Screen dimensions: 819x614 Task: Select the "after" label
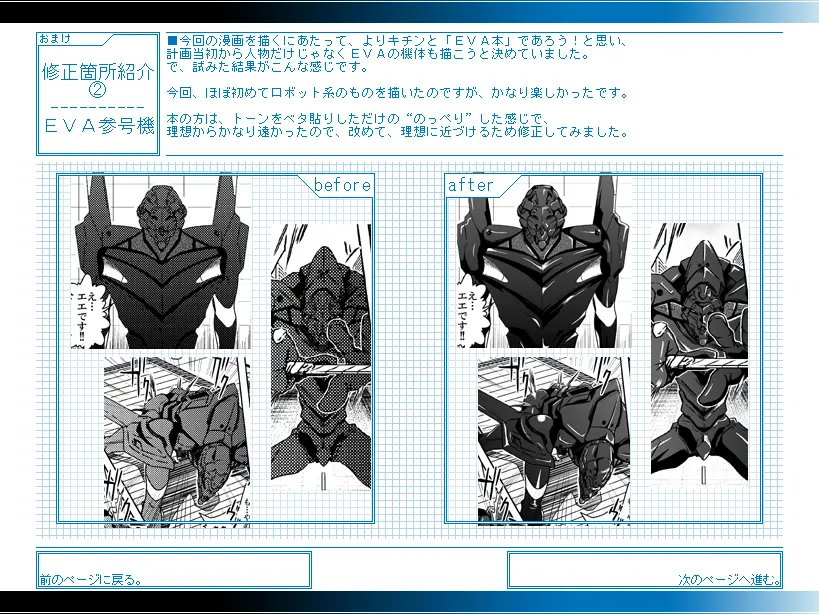coord(470,185)
